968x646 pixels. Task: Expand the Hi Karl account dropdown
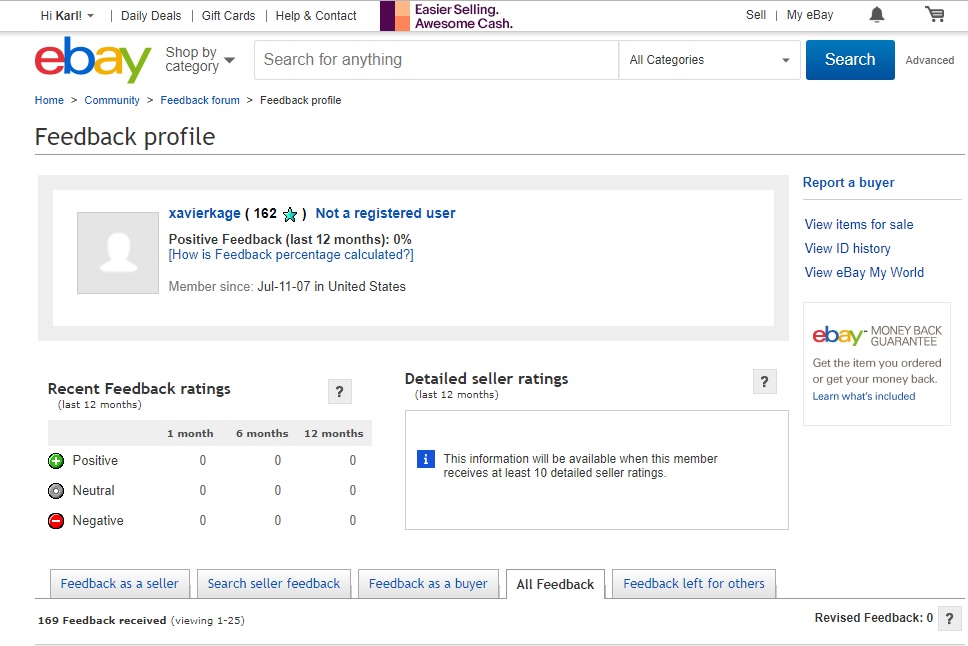pyautogui.click(x=68, y=16)
